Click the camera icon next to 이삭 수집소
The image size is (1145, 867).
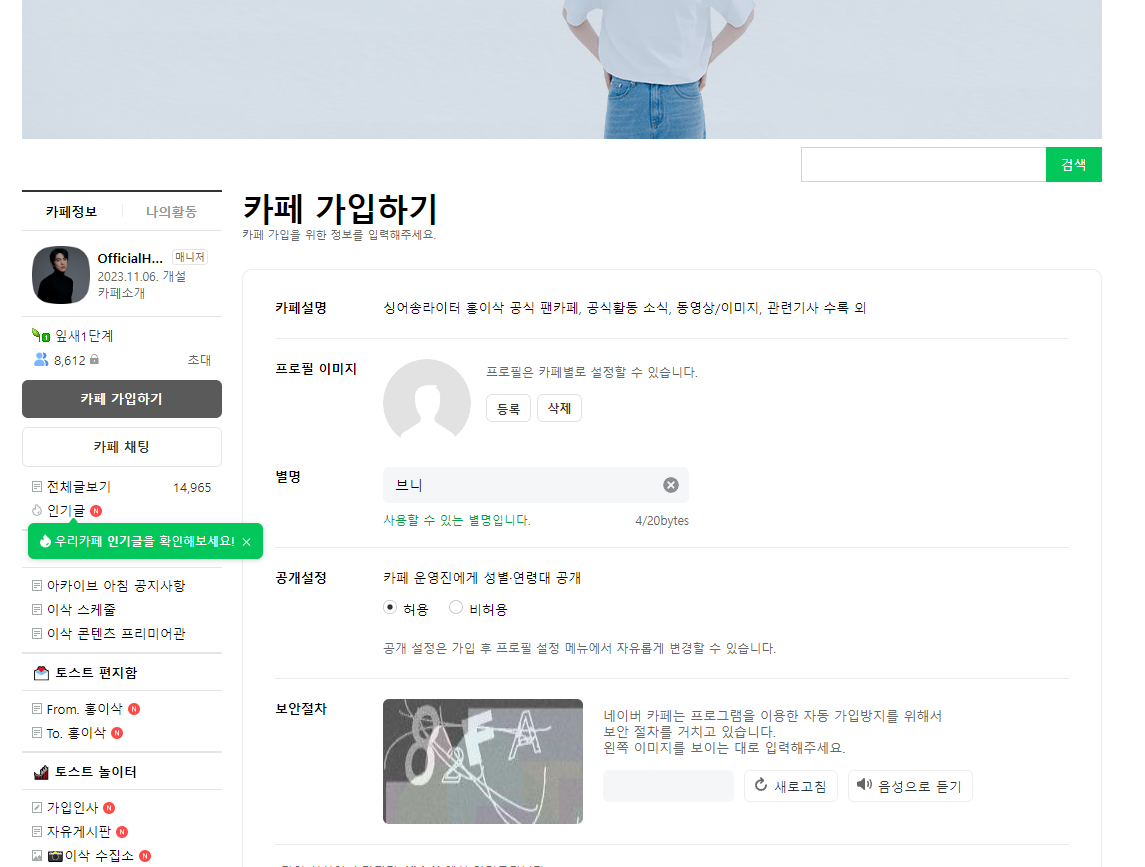[x=53, y=853]
